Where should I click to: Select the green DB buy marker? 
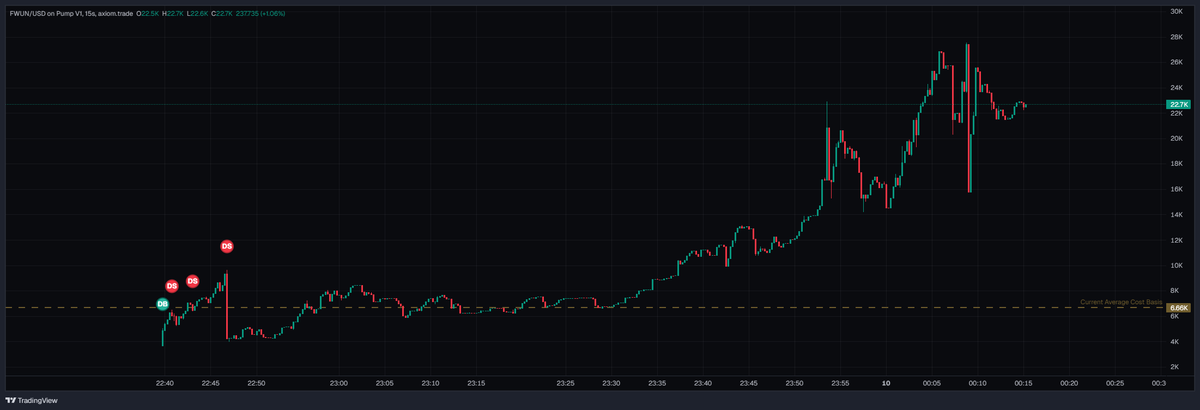[162, 304]
